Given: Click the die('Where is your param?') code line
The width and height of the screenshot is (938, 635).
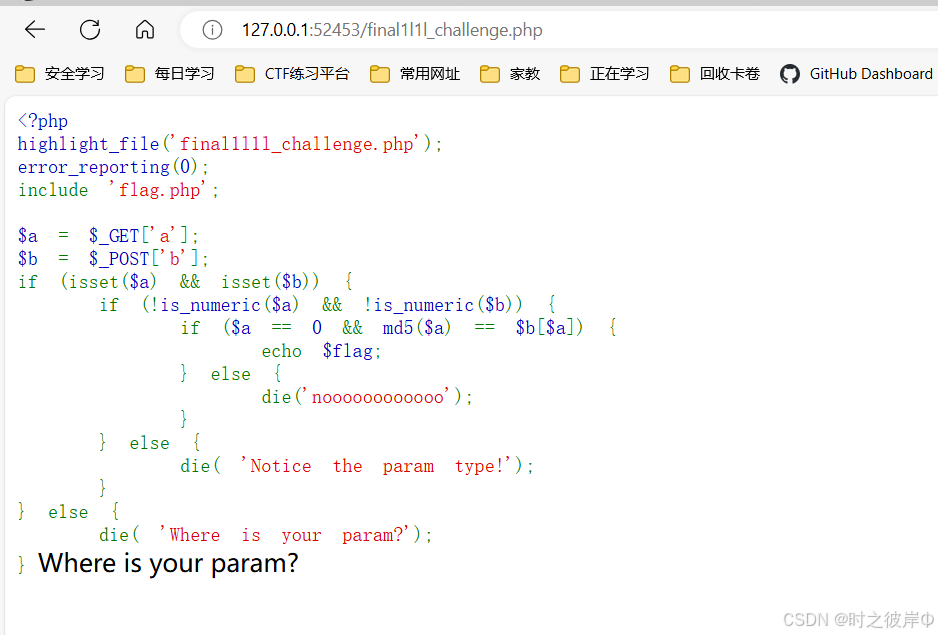Looking at the screenshot, I should 266,535.
